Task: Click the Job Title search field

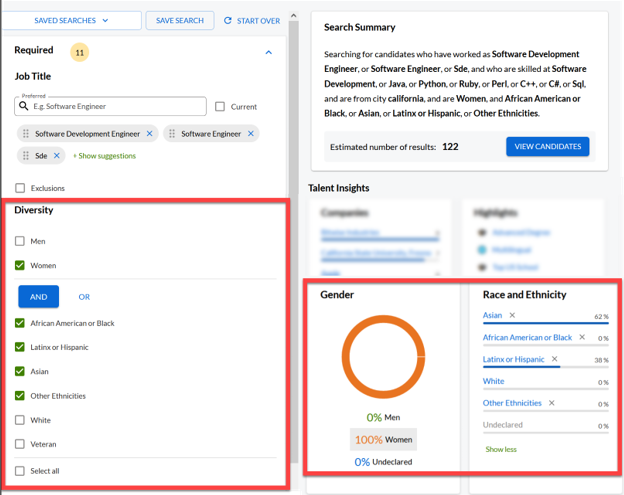Action: (110, 106)
